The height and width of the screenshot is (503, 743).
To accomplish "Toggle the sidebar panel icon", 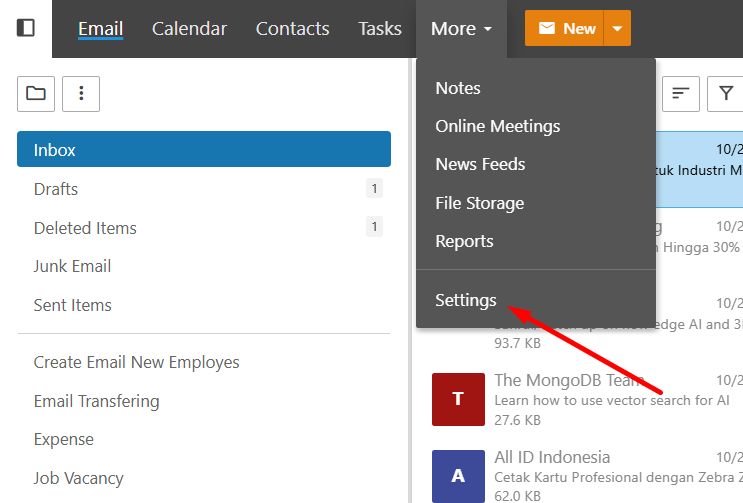I will (26, 28).
